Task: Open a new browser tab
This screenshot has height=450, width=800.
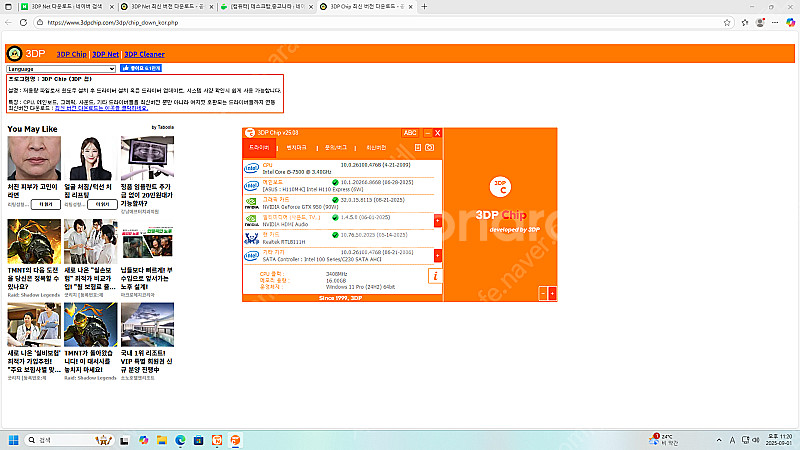Action: coord(424,7)
